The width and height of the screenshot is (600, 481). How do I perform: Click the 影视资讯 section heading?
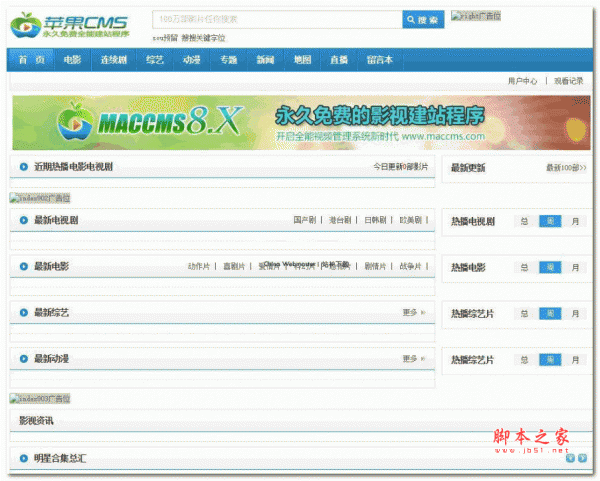point(36,421)
